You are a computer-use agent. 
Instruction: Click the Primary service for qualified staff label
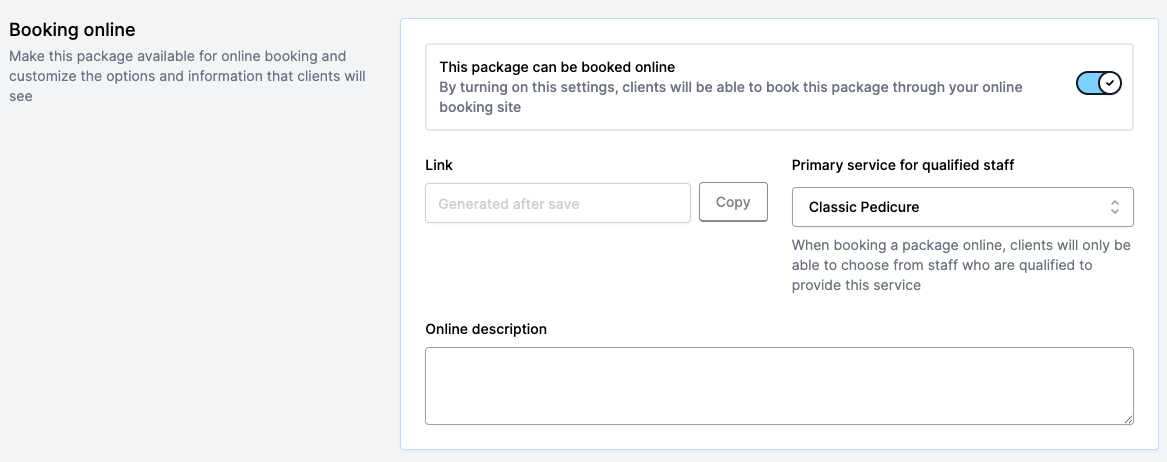click(x=902, y=165)
